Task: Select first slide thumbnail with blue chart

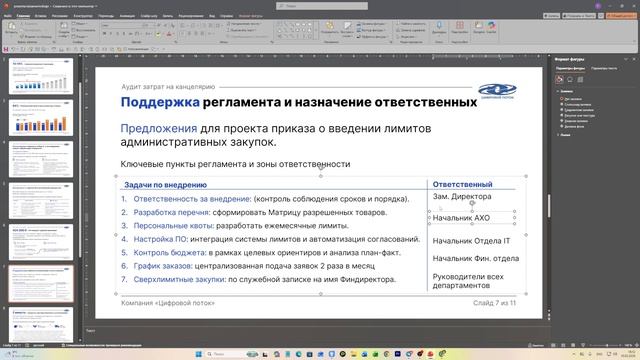Action: (41, 76)
